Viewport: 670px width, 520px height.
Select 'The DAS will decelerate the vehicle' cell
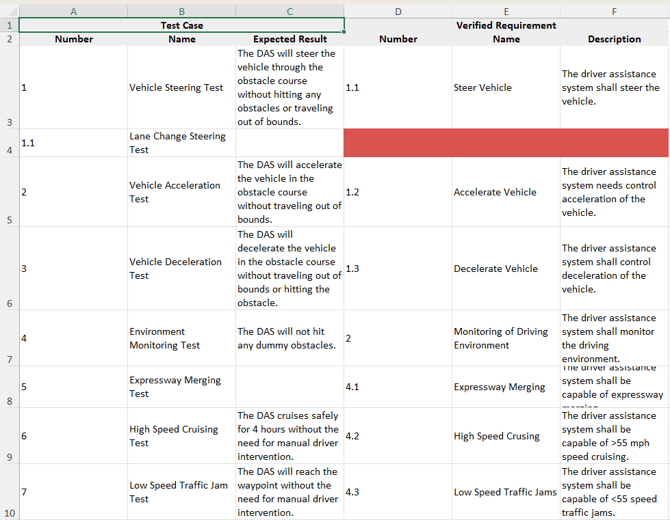click(290, 268)
